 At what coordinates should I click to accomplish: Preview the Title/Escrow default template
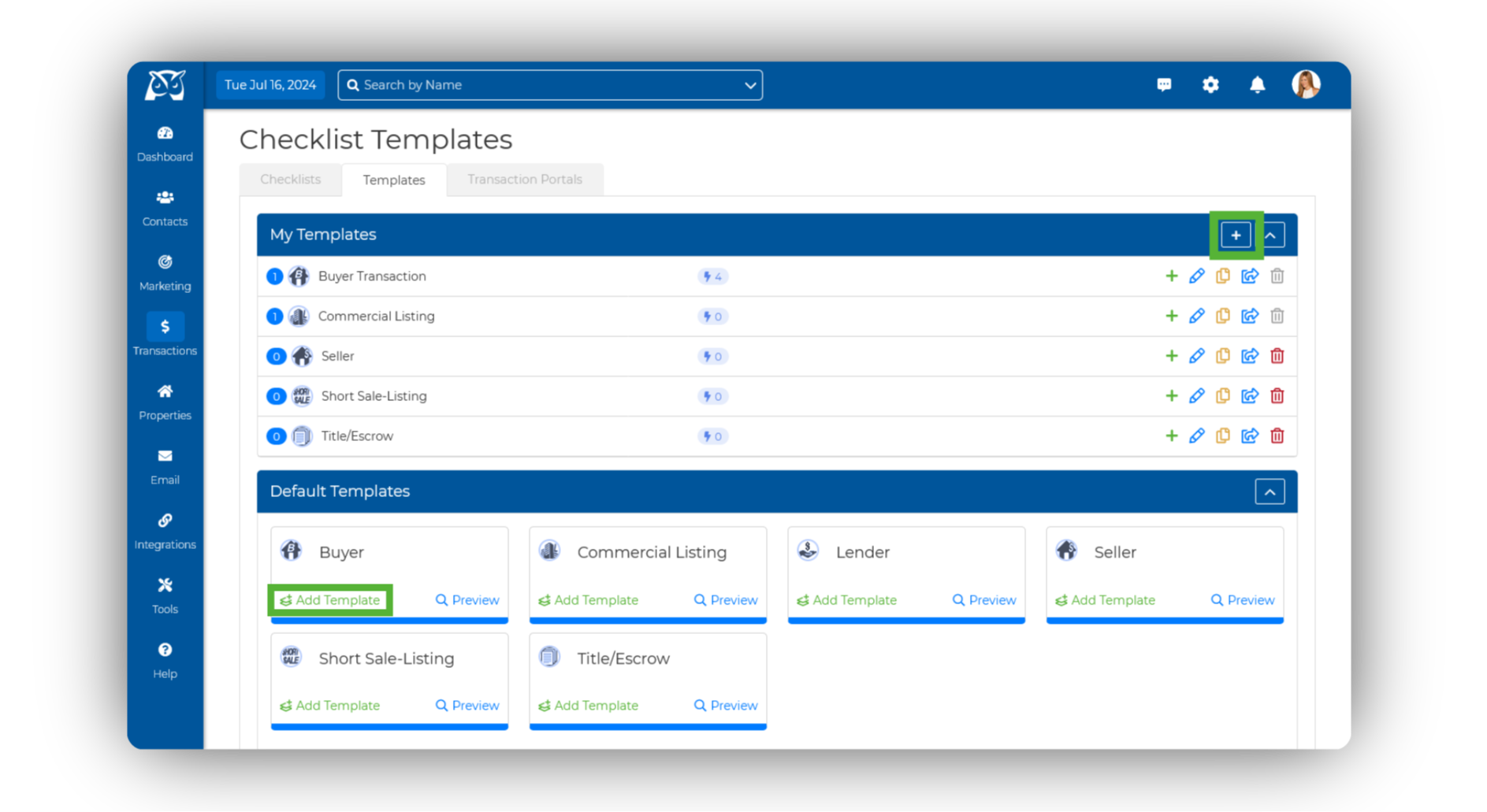726,706
